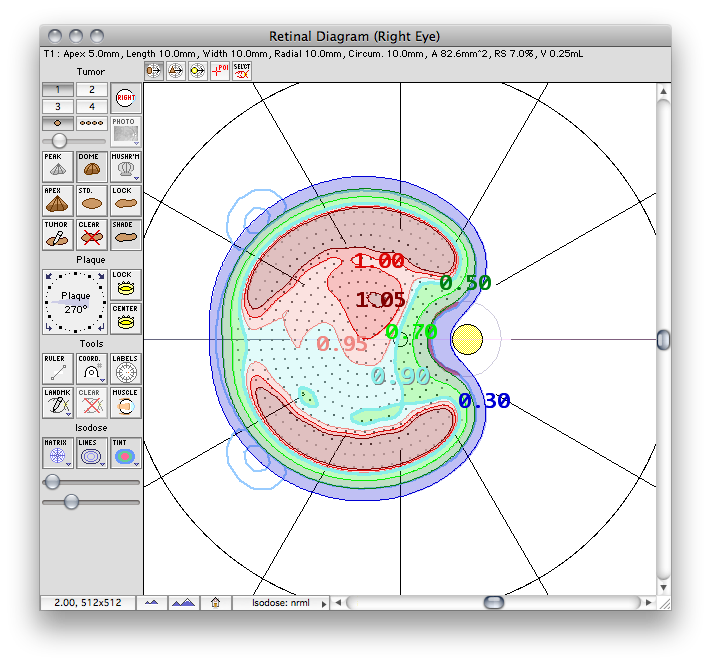Click the vertical scrollbar thumb
711x665 pixels.
(x=663, y=340)
